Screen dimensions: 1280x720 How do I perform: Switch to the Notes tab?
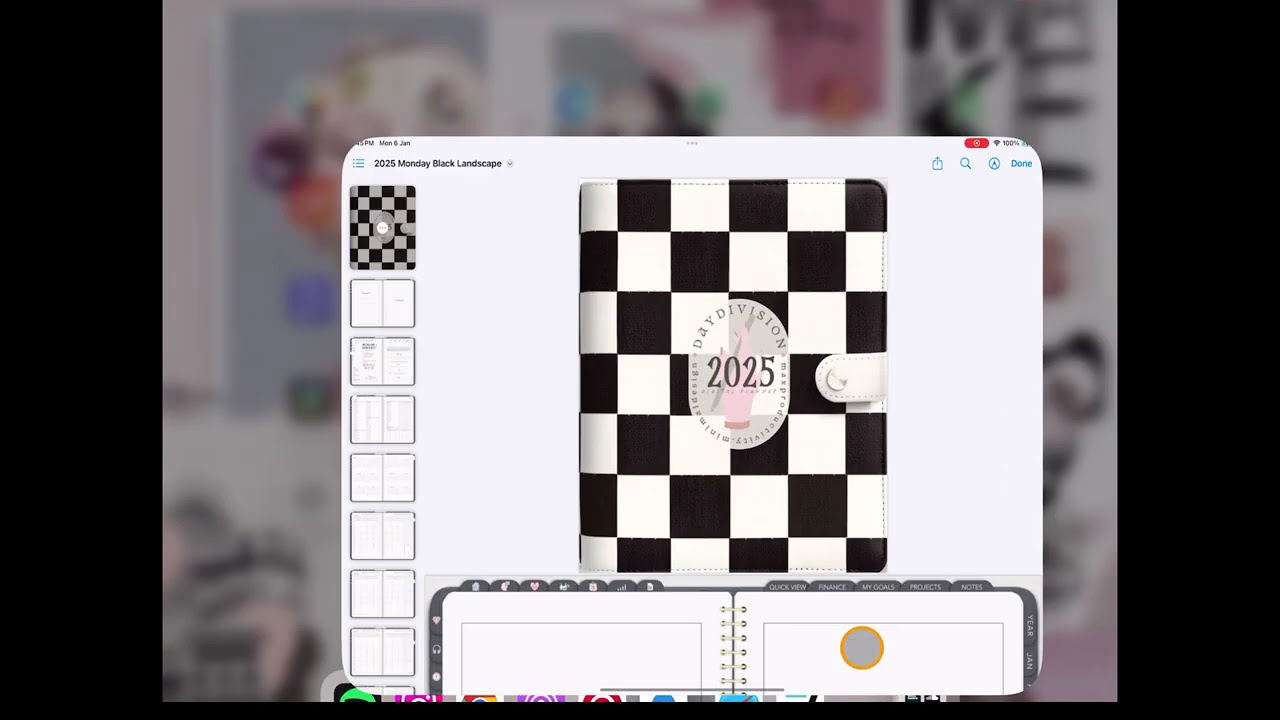click(971, 587)
